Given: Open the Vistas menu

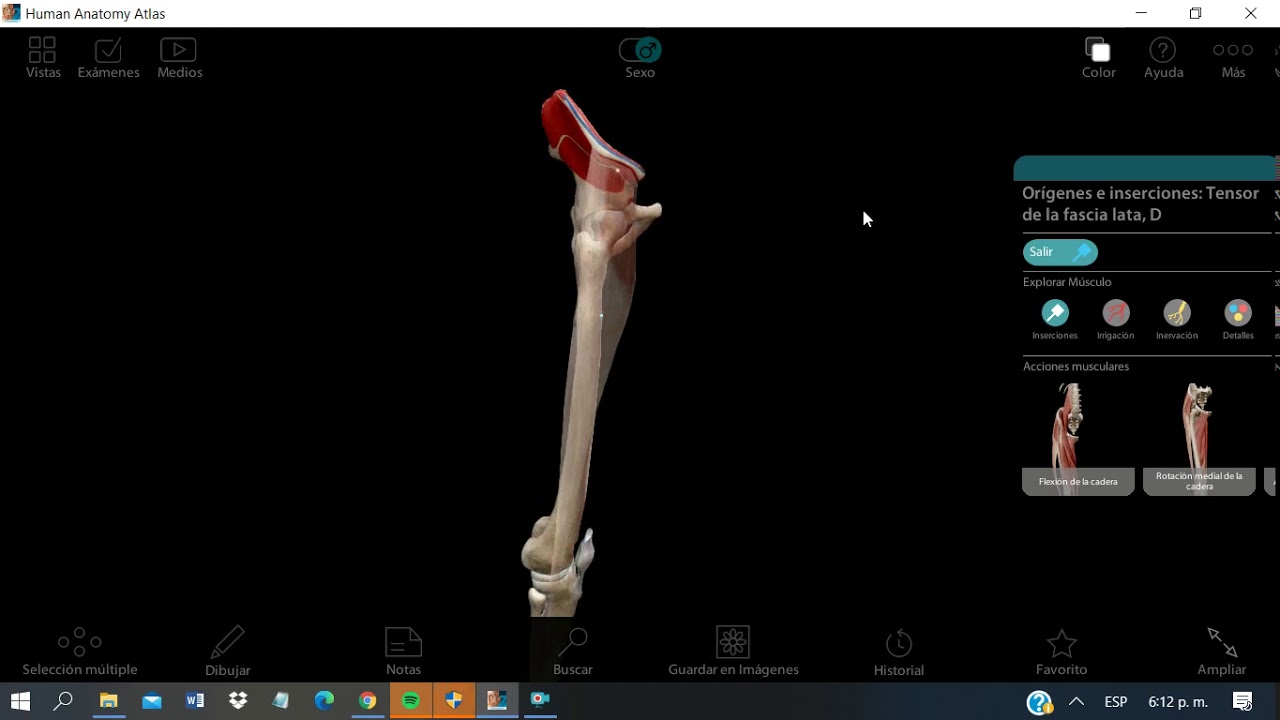Looking at the screenshot, I should click(43, 58).
